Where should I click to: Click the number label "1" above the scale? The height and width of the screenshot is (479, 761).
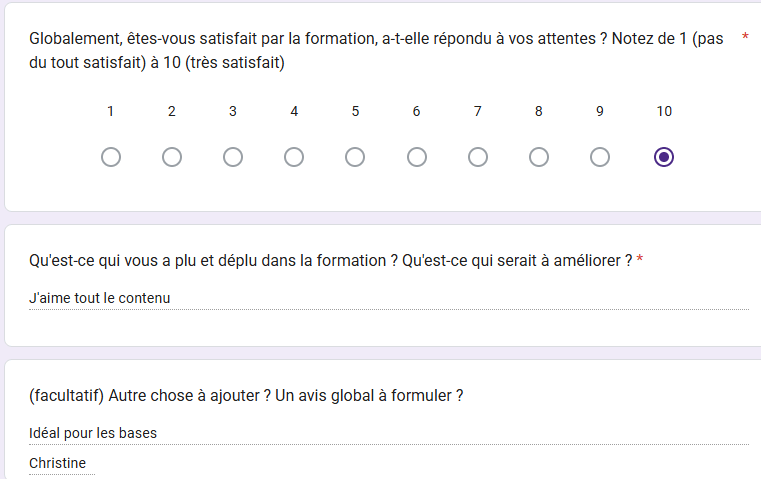[110, 112]
